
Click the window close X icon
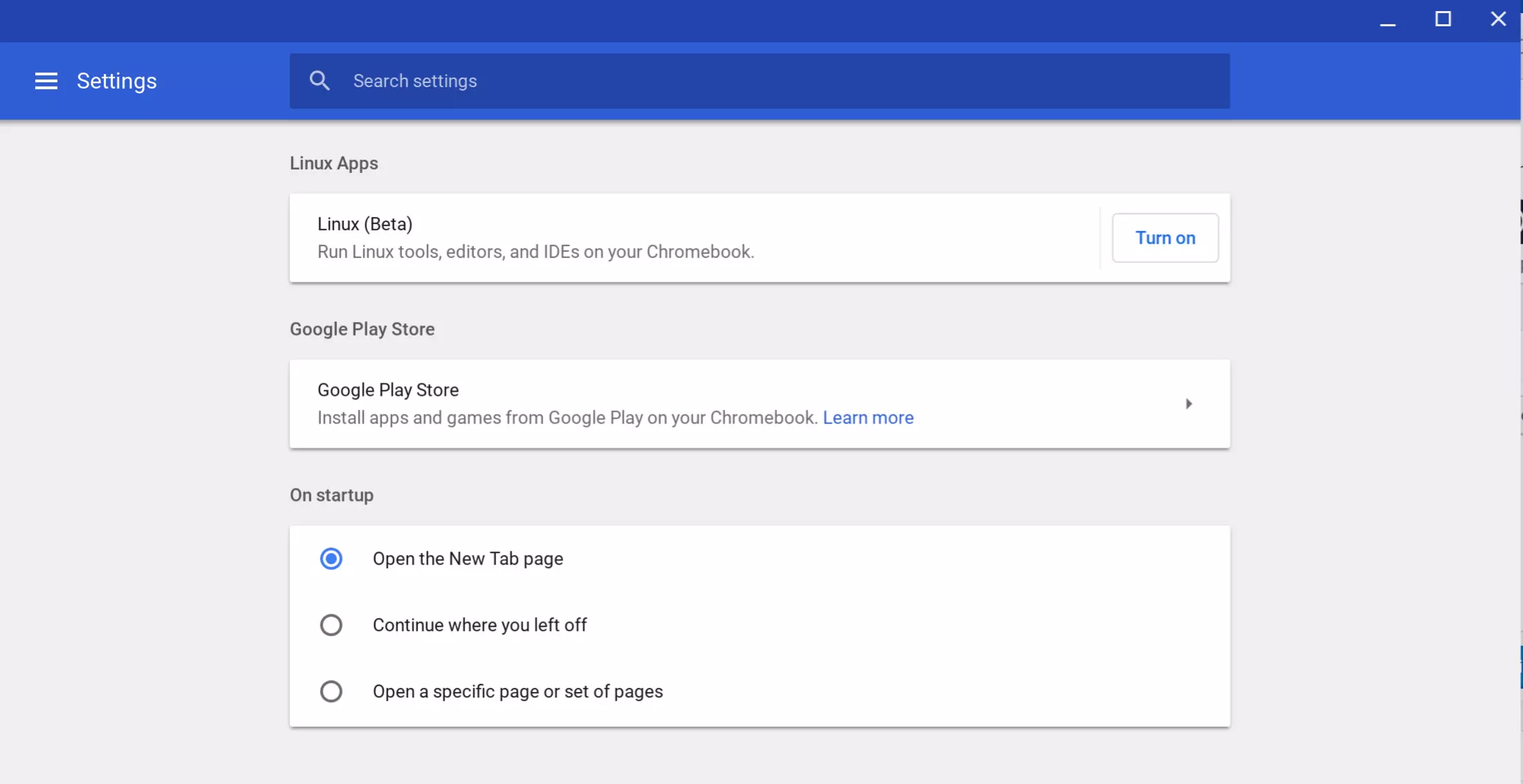point(1498,19)
